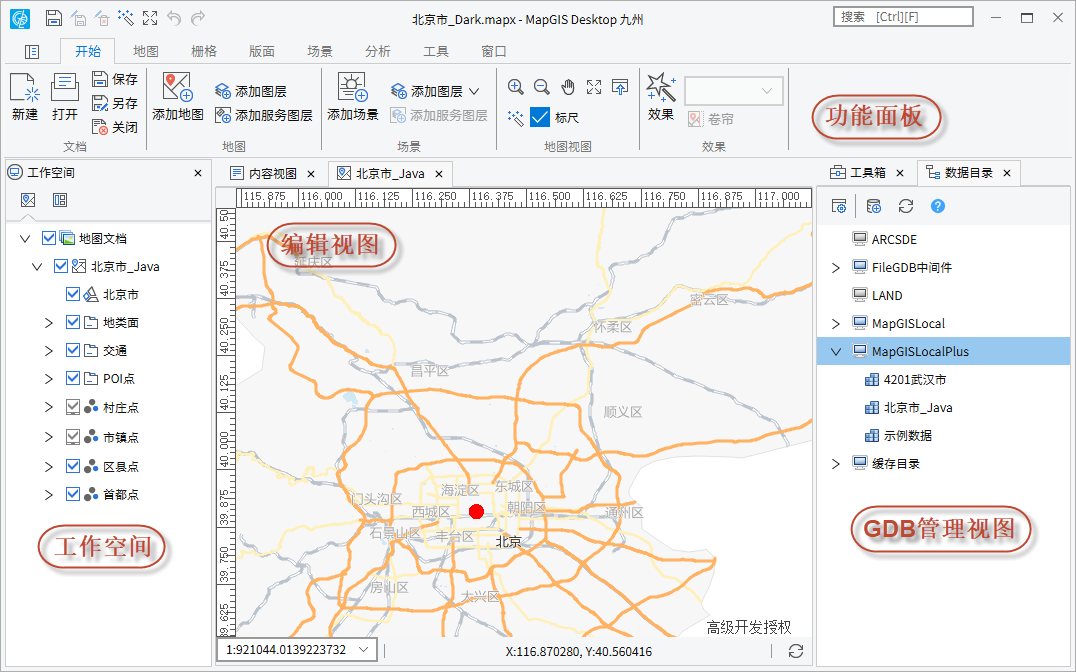Open the 分析 ribbon tab
The image size is (1076, 672).
tap(377, 51)
